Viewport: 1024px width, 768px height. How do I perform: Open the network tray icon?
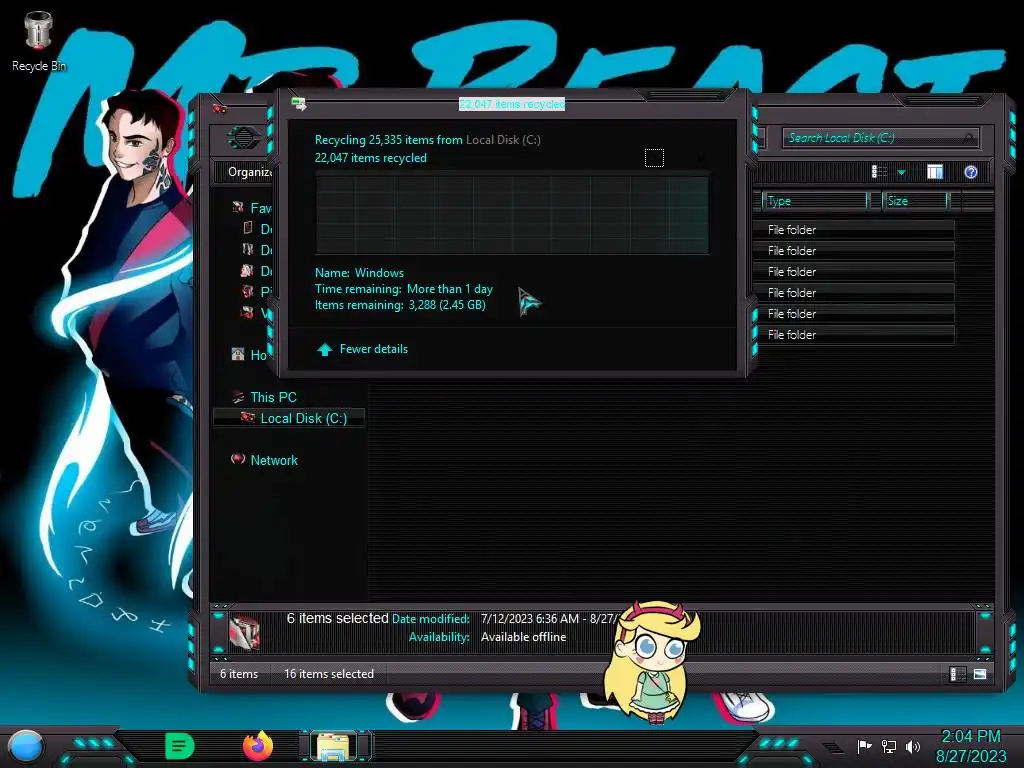click(889, 746)
